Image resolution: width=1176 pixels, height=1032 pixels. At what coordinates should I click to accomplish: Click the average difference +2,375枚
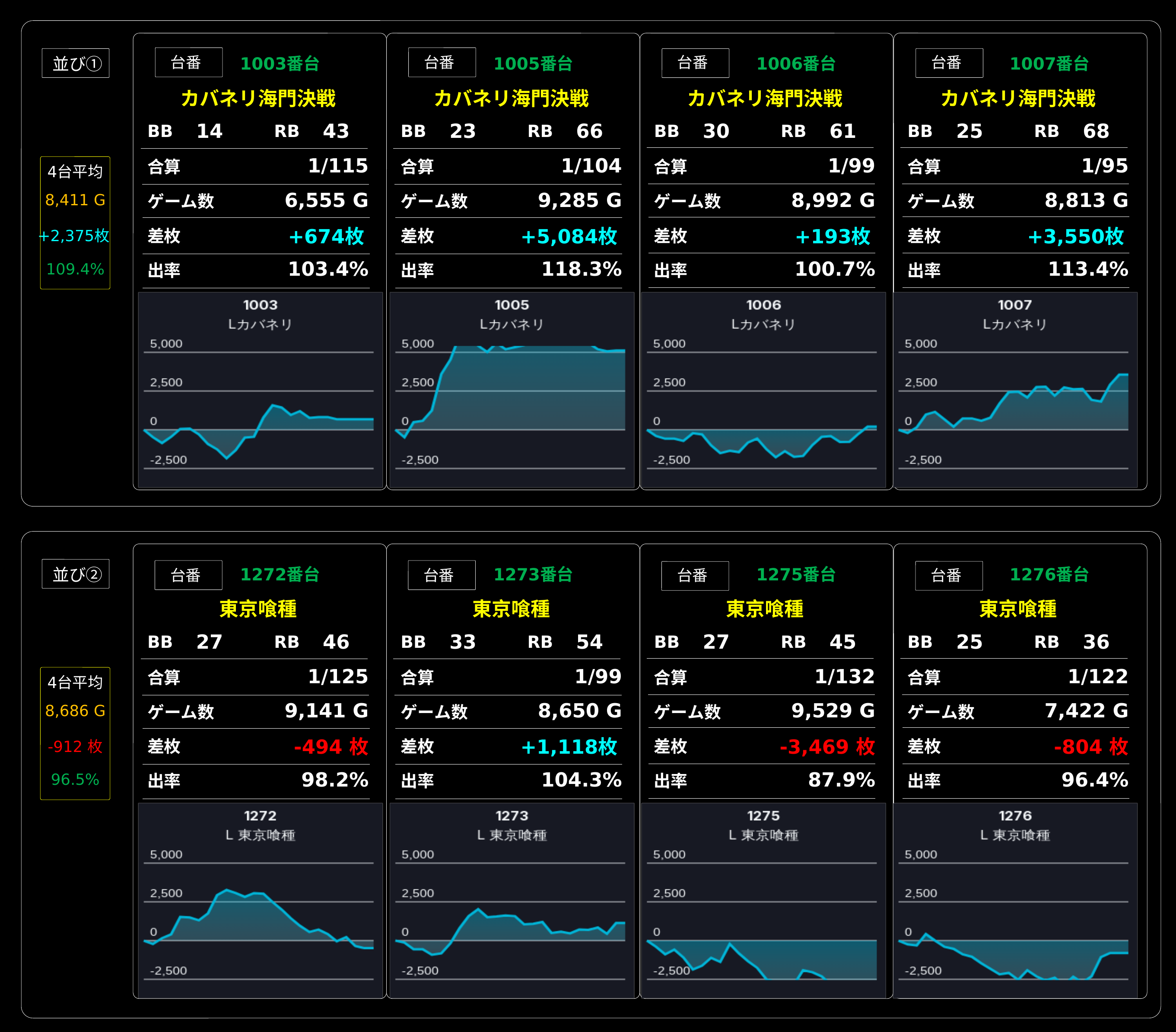pyautogui.click(x=73, y=236)
